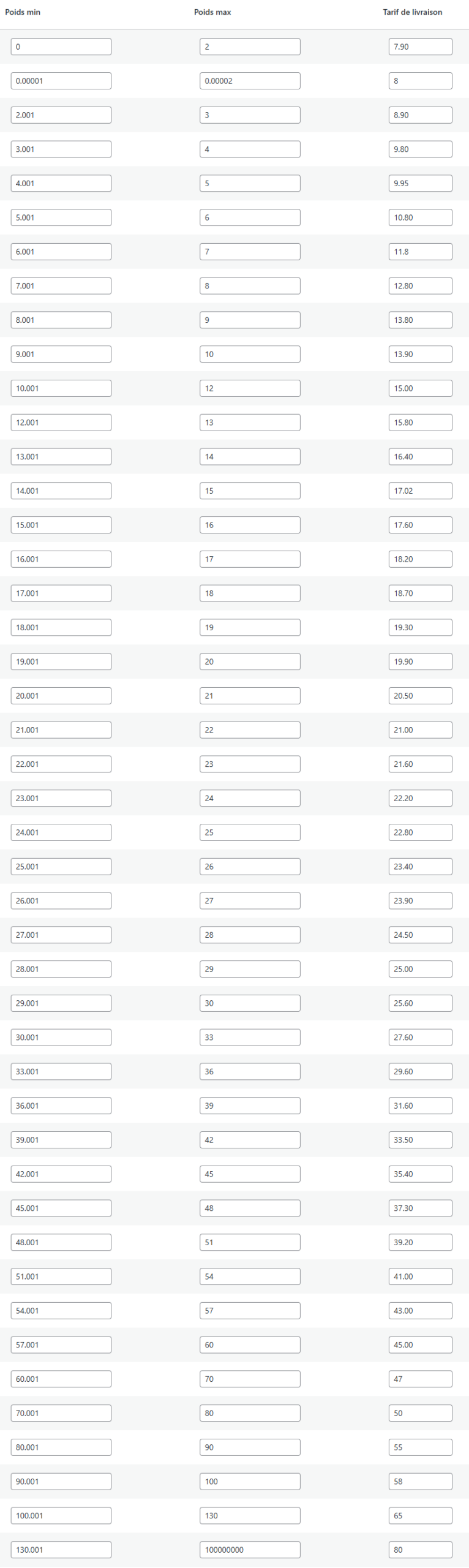The width and height of the screenshot is (469, 1568).
Task: Focus the Poids min field with 10.001
Action: pyautogui.click(x=61, y=388)
